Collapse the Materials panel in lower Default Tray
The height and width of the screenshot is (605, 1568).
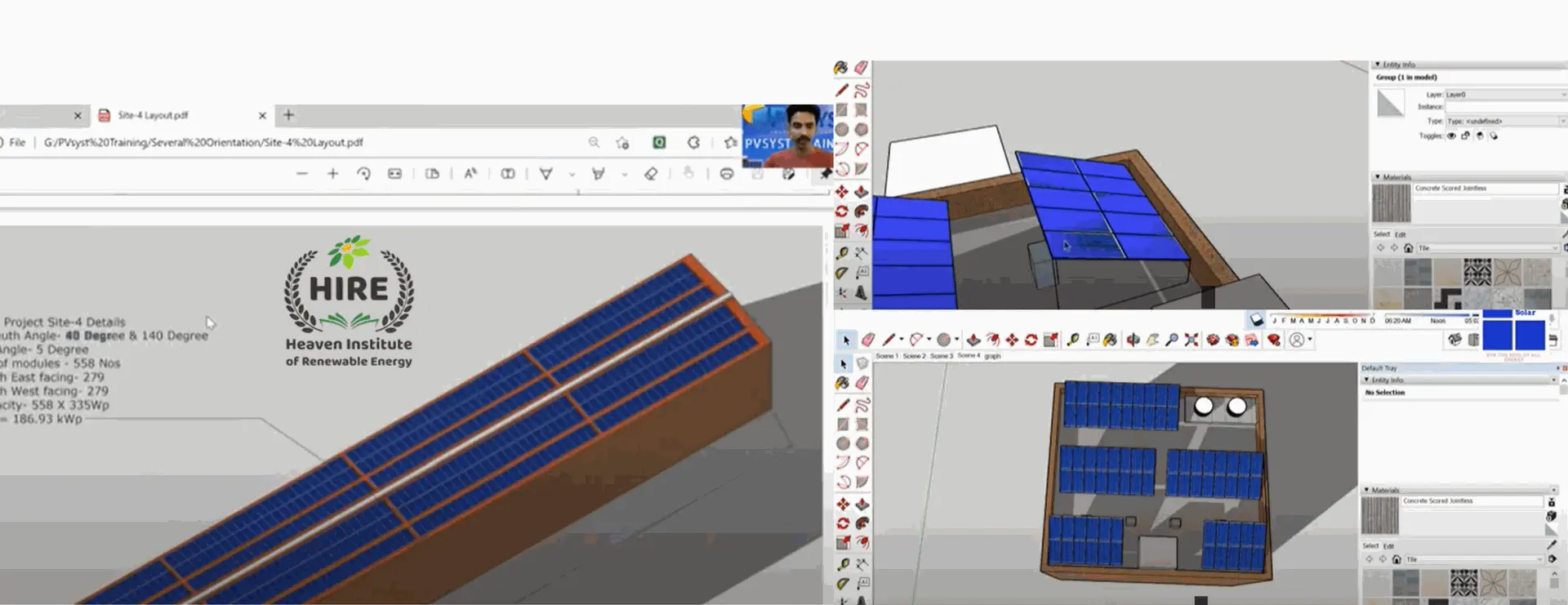coord(1366,490)
